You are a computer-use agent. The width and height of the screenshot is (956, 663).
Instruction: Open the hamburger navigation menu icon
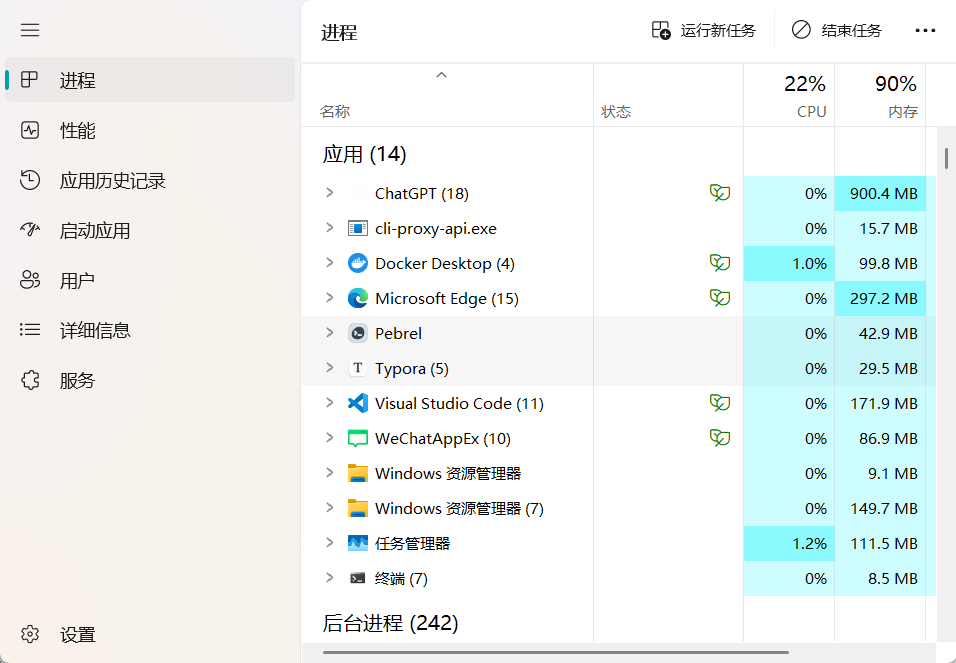click(x=30, y=30)
